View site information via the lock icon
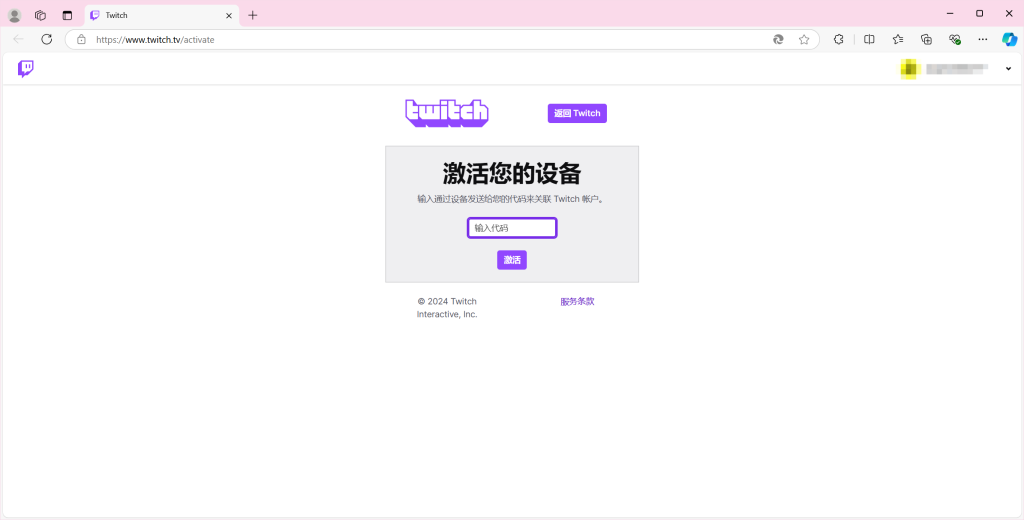The height and width of the screenshot is (520, 1024). pos(82,39)
